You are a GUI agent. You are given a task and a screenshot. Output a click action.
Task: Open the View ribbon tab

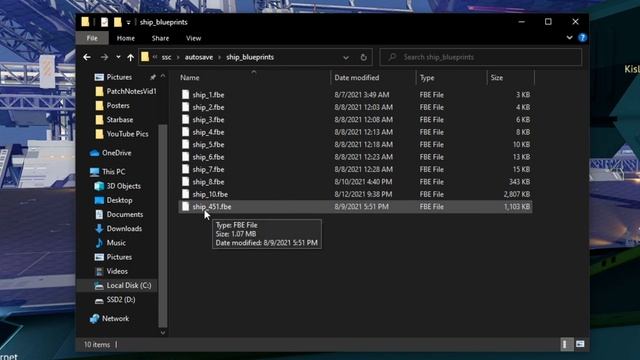click(x=193, y=38)
